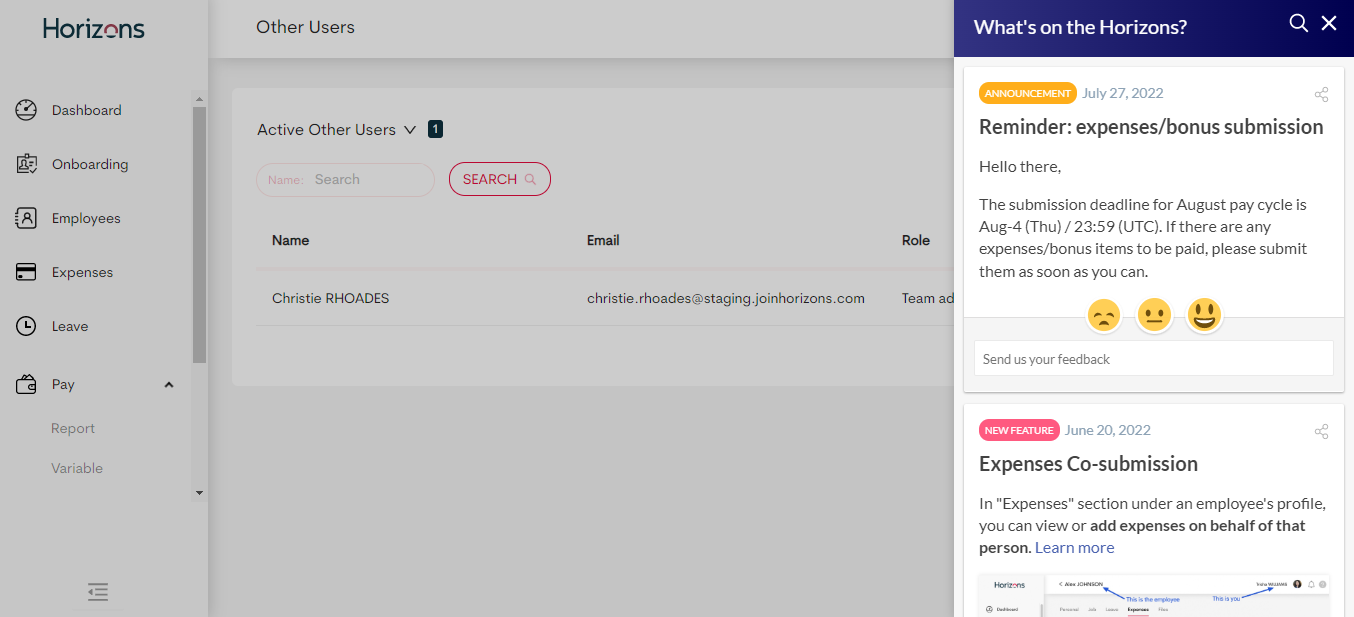The image size is (1354, 617).
Task: Open the Employees page
Action: point(86,218)
